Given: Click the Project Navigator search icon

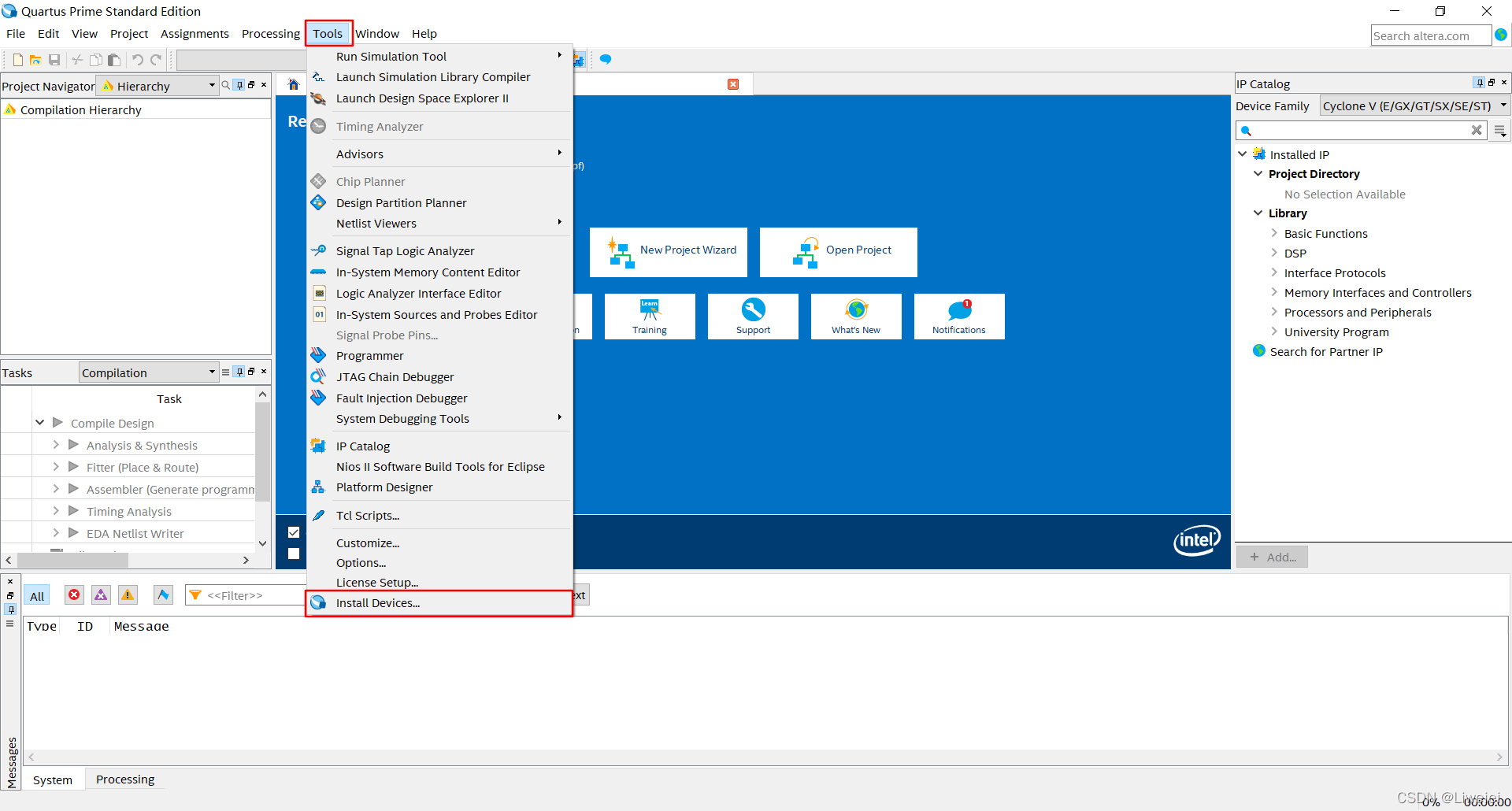Looking at the screenshot, I should click(x=226, y=85).
